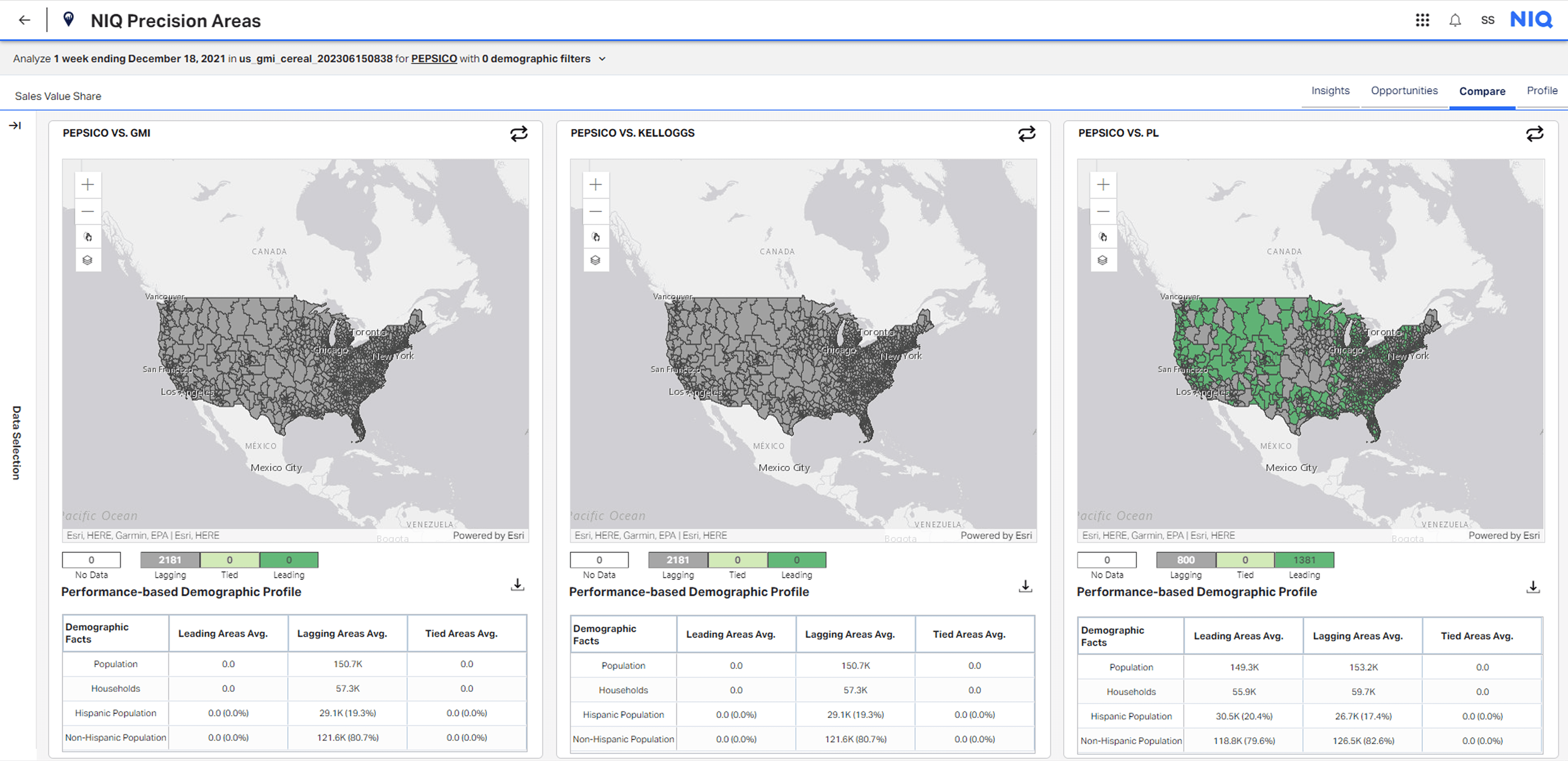This screenshot has width=1568, height=761.
Task: Download the KELLOGGS demographic profile
Action: [x=1026, y=586]
